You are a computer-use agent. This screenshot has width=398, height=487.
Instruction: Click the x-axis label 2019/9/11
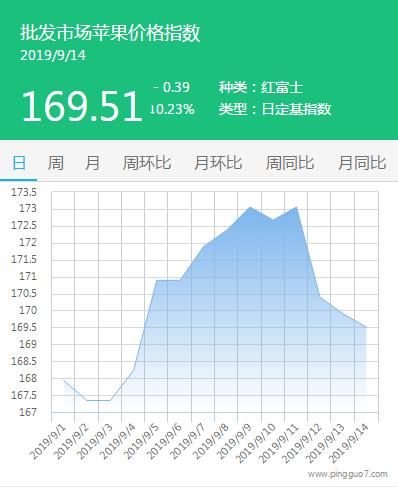pos(279,443)
